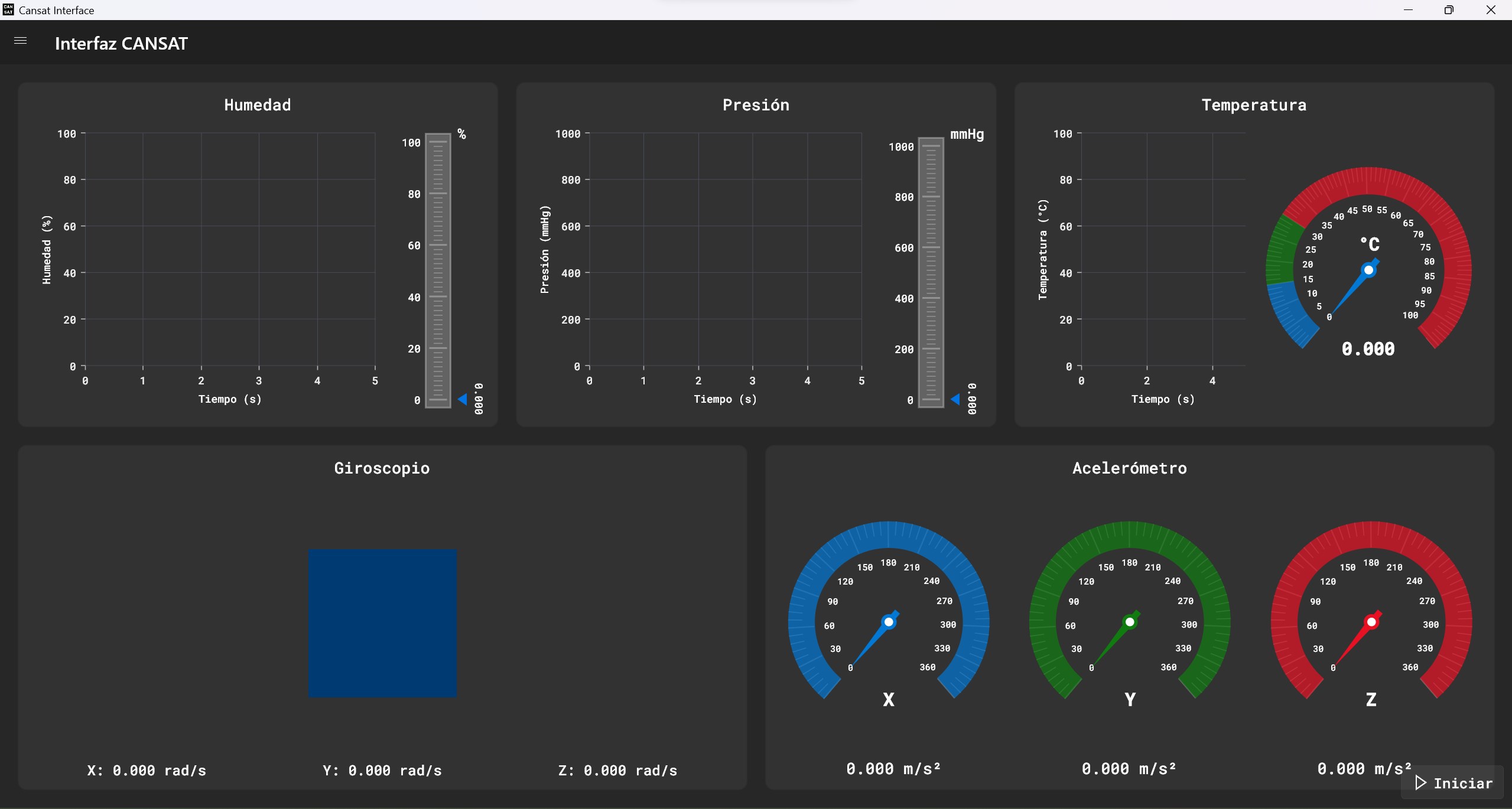1512x809 pixels.
Task: Click the pressure gauge blue pointer arrow
Action: point(955,400)
